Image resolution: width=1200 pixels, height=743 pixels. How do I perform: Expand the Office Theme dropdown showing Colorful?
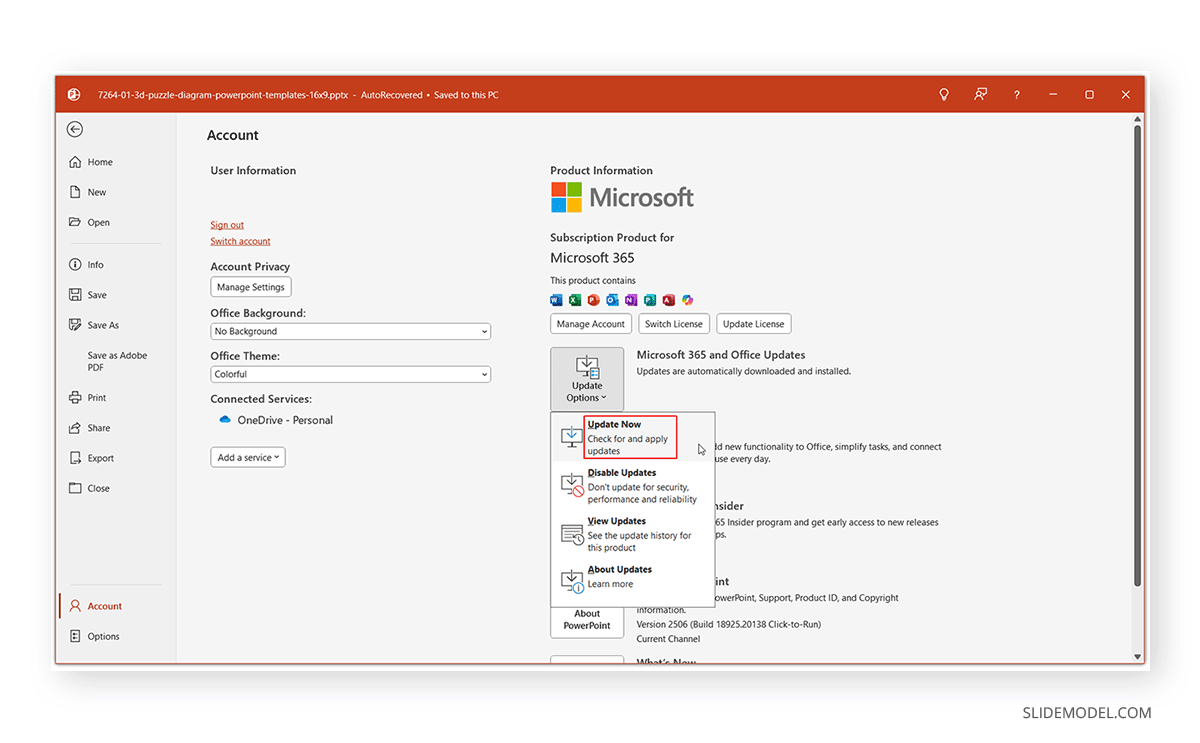(x=350, y=374)
